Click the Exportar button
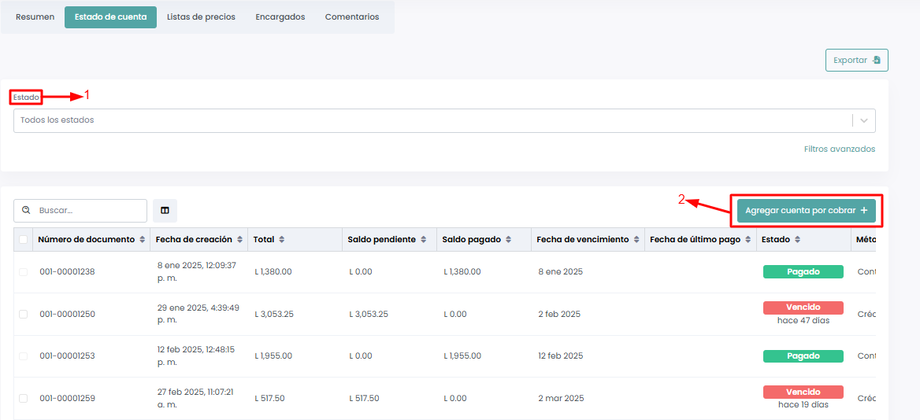 [x=856, y=60]
